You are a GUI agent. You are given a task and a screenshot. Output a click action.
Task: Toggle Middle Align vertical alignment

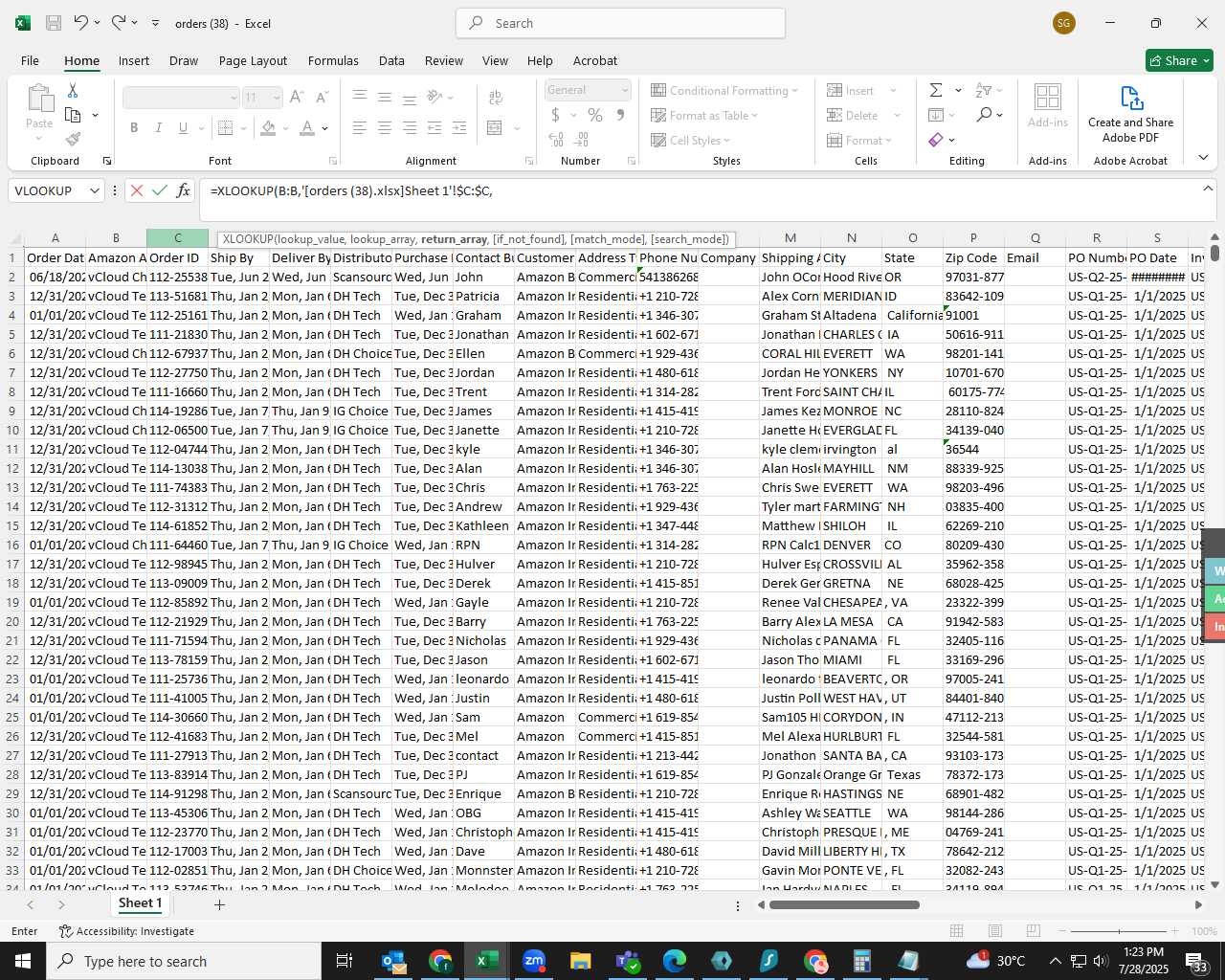pos(385,97)
